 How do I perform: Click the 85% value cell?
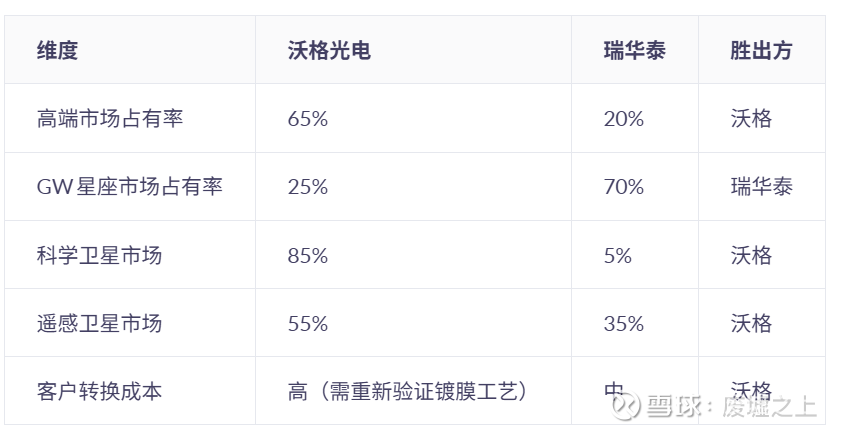click(x=307, y=255)
